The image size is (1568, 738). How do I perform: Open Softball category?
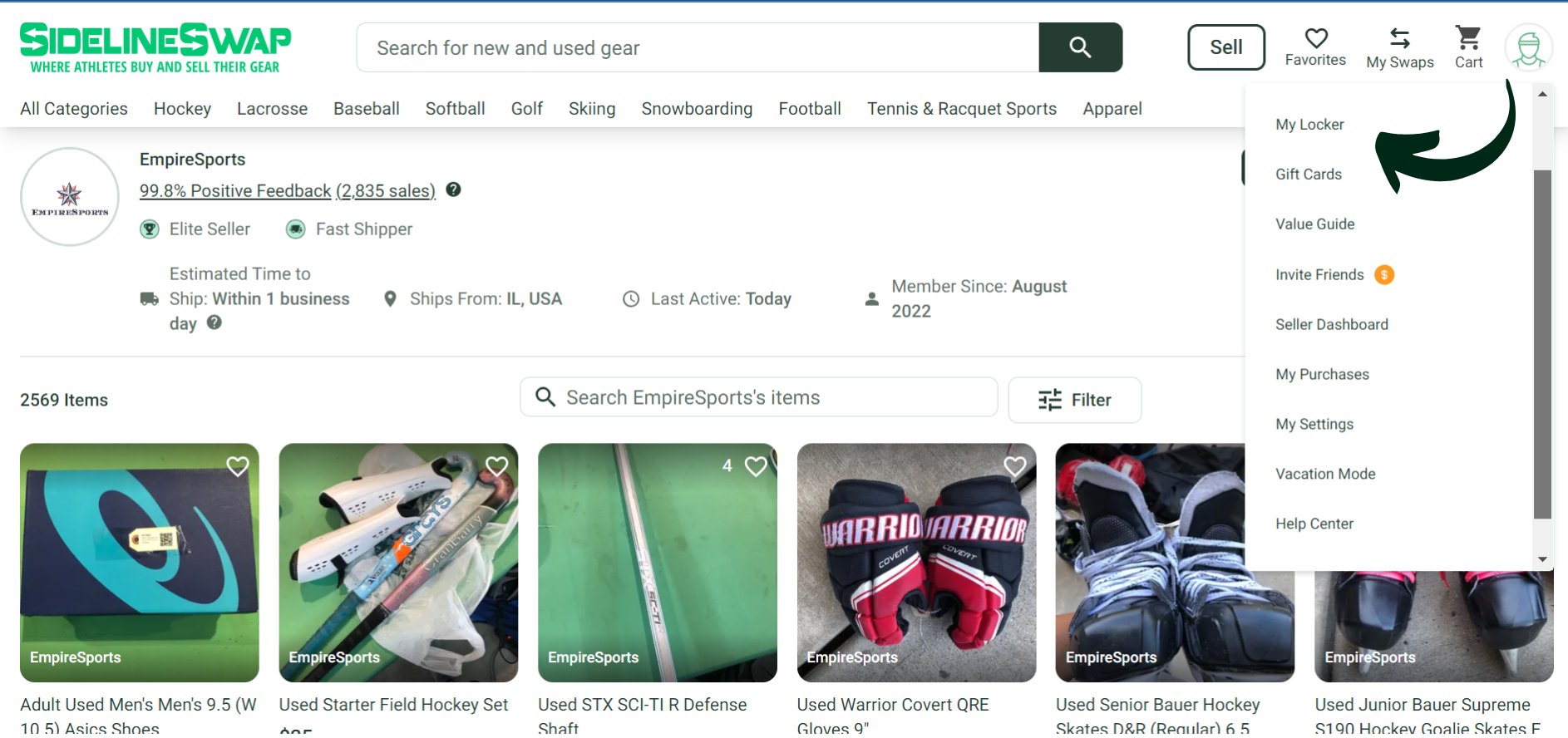(x=455, y=109)
